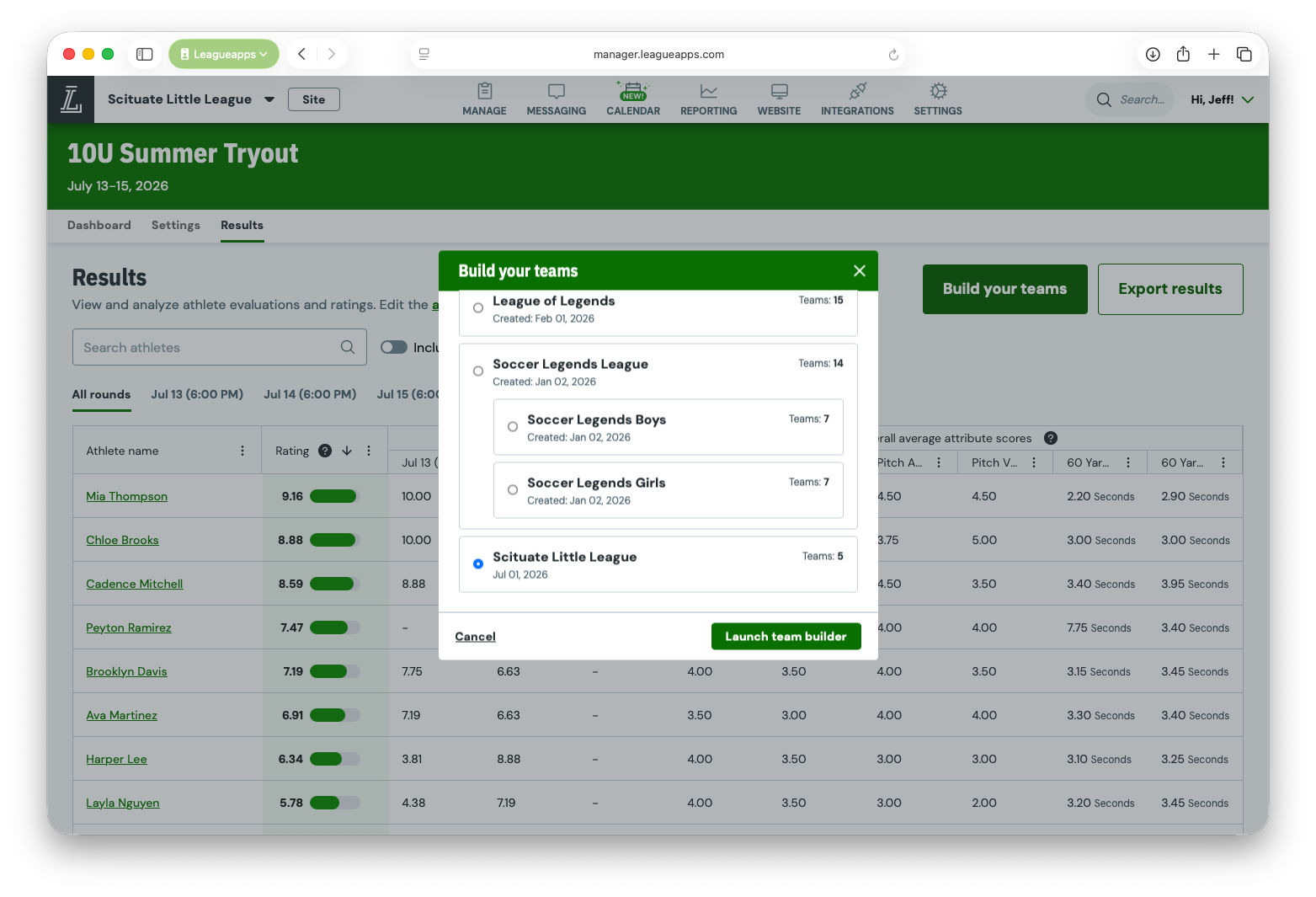Open the Calendar icon with NEW badge
This screenshot has height=897, width=1316.
pyautogui.click(x=633, y=91)
